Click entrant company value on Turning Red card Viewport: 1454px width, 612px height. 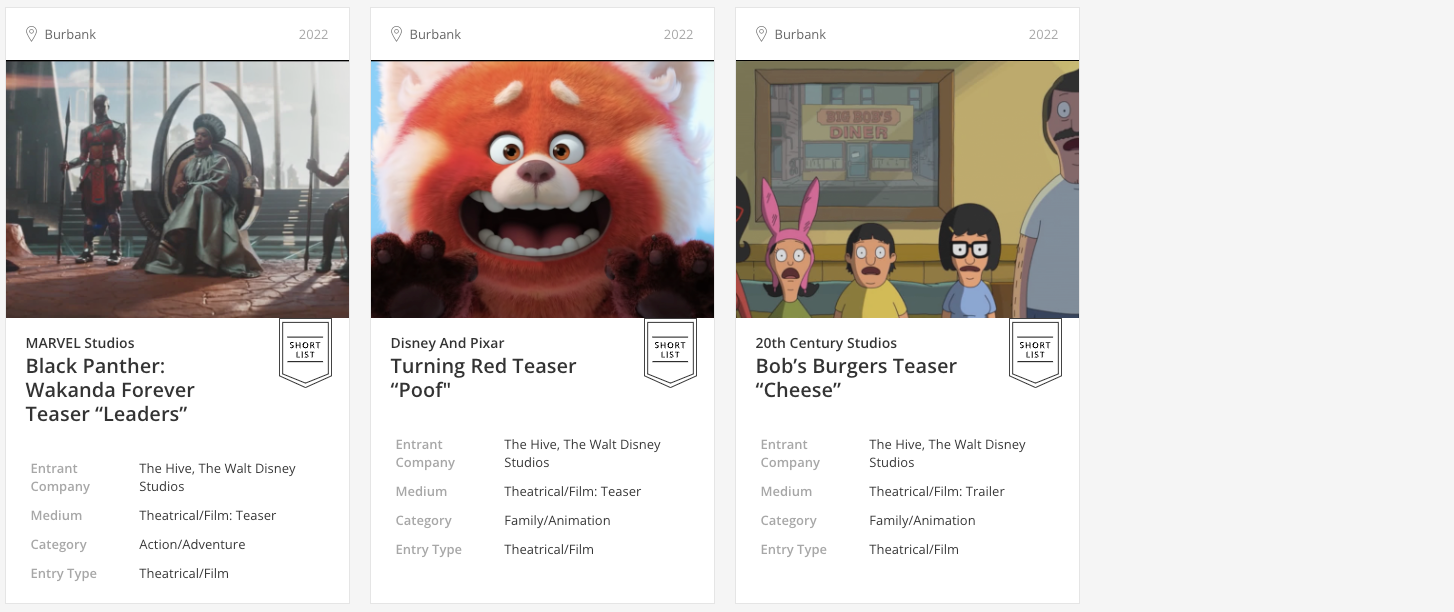pyautogui.click(x=582, y=454)
